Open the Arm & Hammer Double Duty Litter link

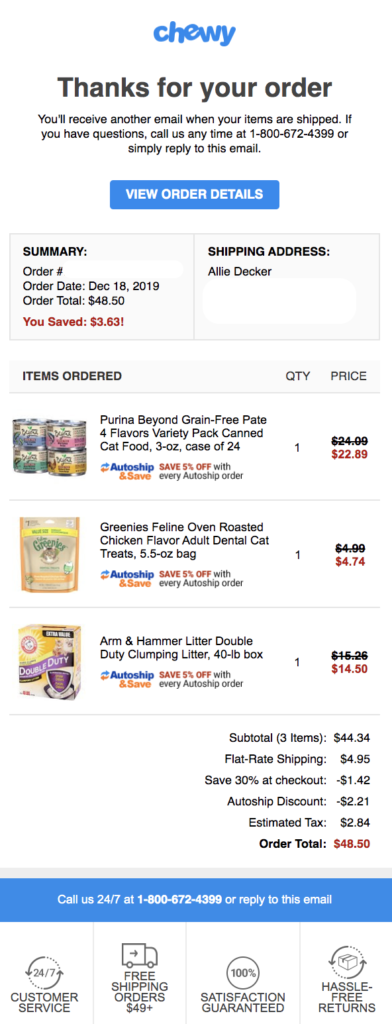pos(182,648)
